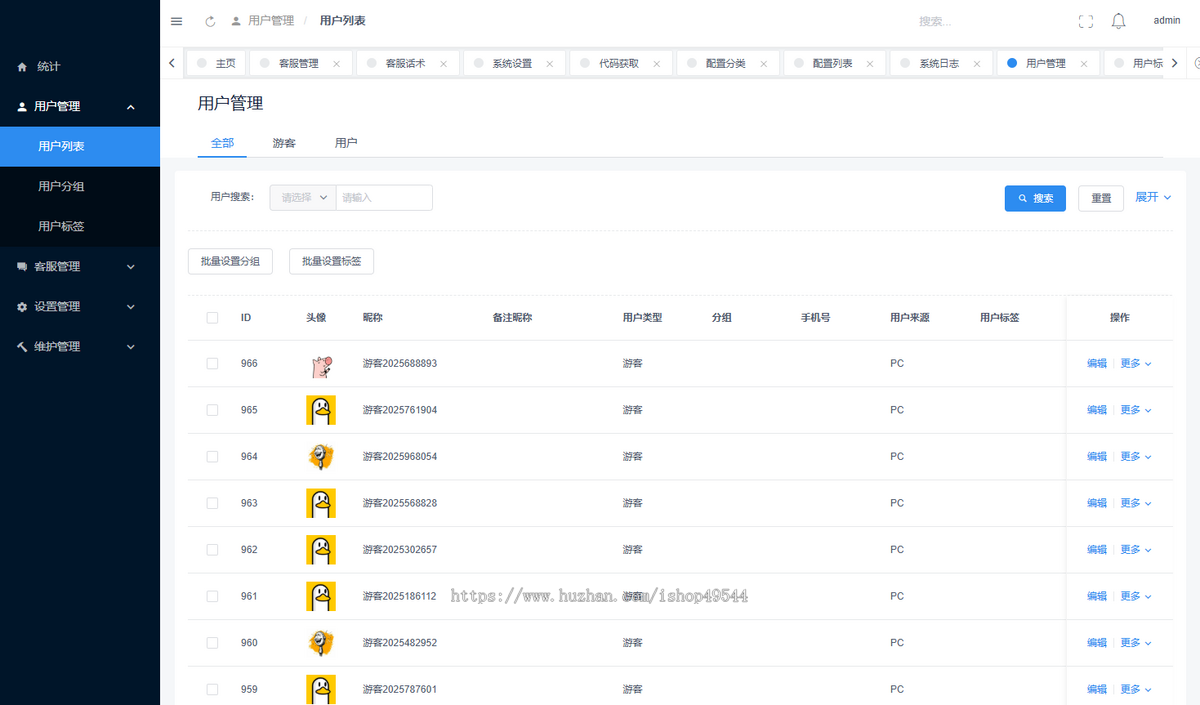The width and height of the screenshot is (1200, 705).
Task: Open the 请选择 search field dropdown
Action: click(x=303, y=198)
